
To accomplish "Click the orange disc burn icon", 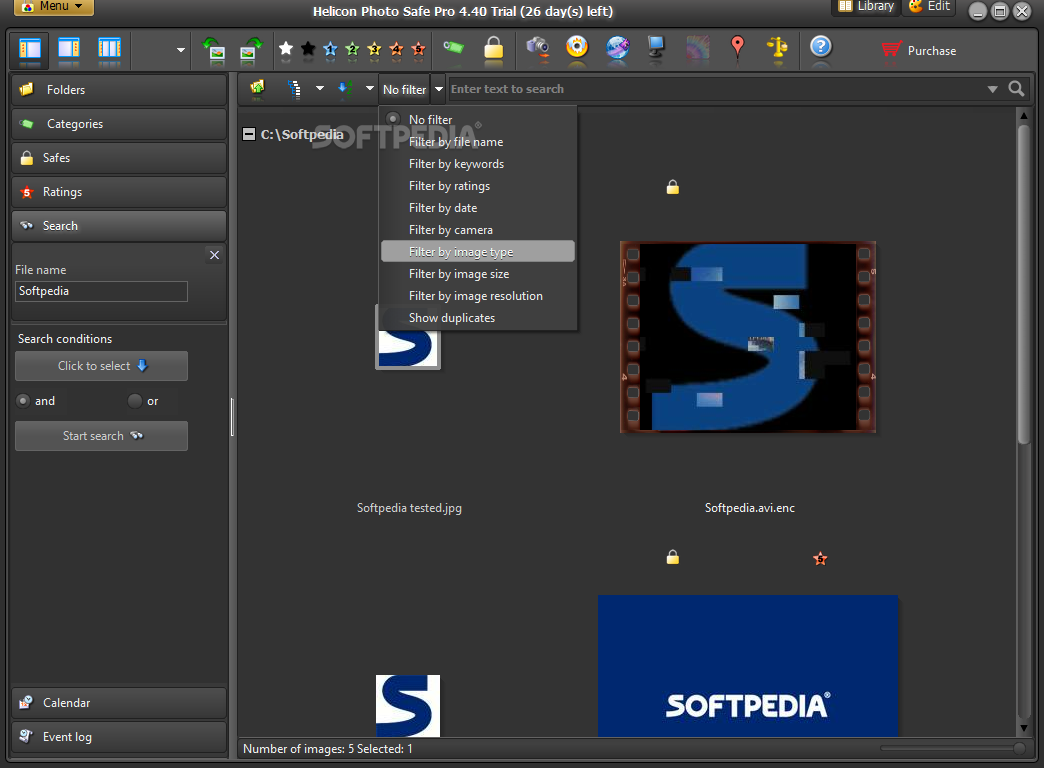I will pos(577,47).
